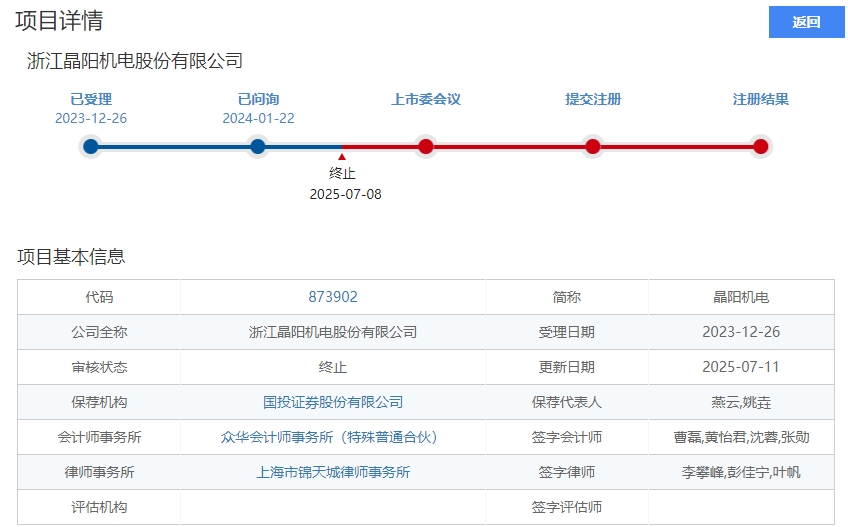This screenshot has width=848, height=527.
Task: Click the 项目详情 page heading
Action: [59, 21]
